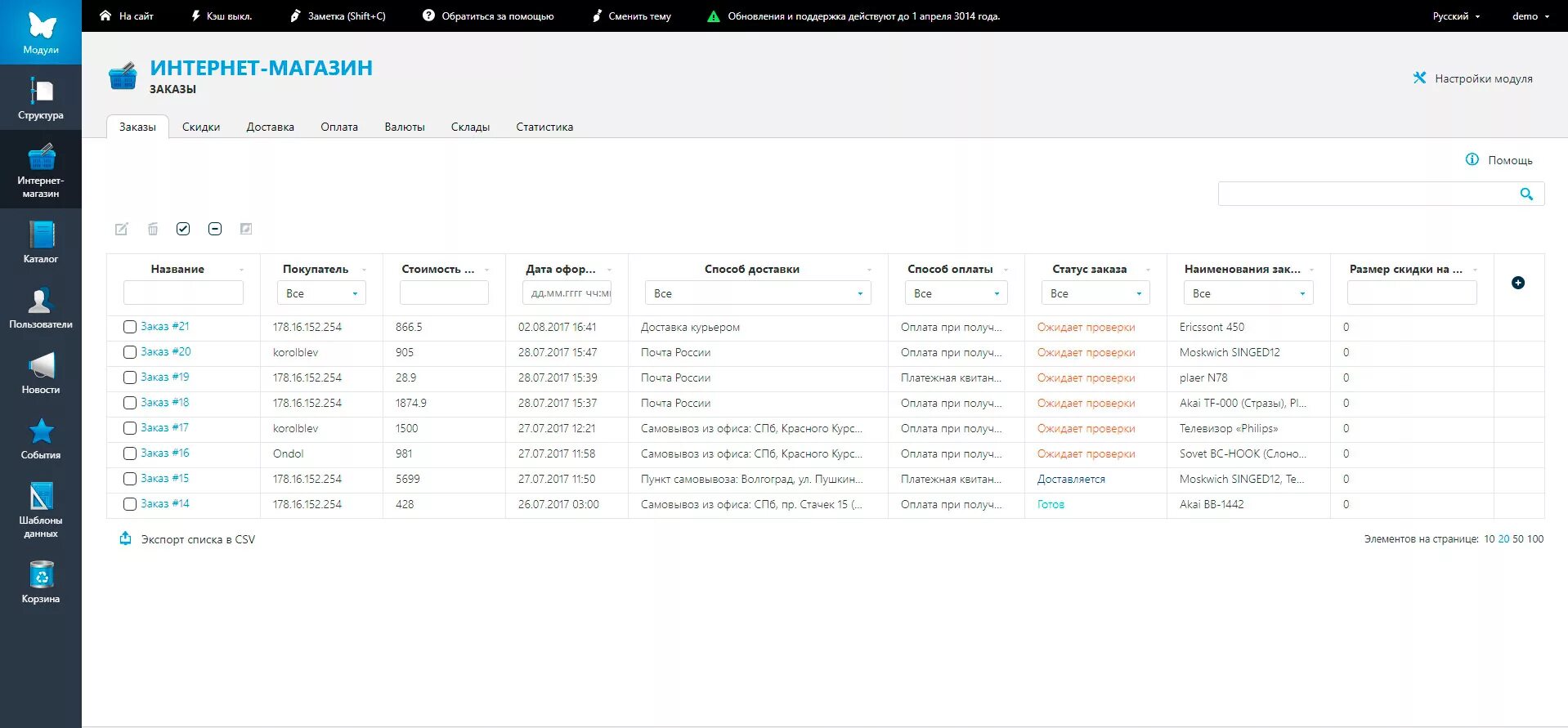Open the demo user dropdown
This screenshot has width=1568, height=728.
pyautogui.click(x=1530, y=16)
